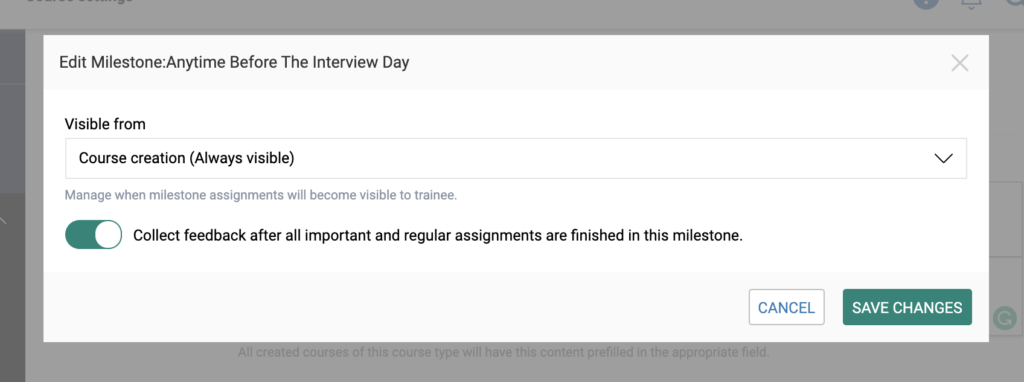Click the green Grammarly G icon
1024x382 pixels.
point(1003,318)
